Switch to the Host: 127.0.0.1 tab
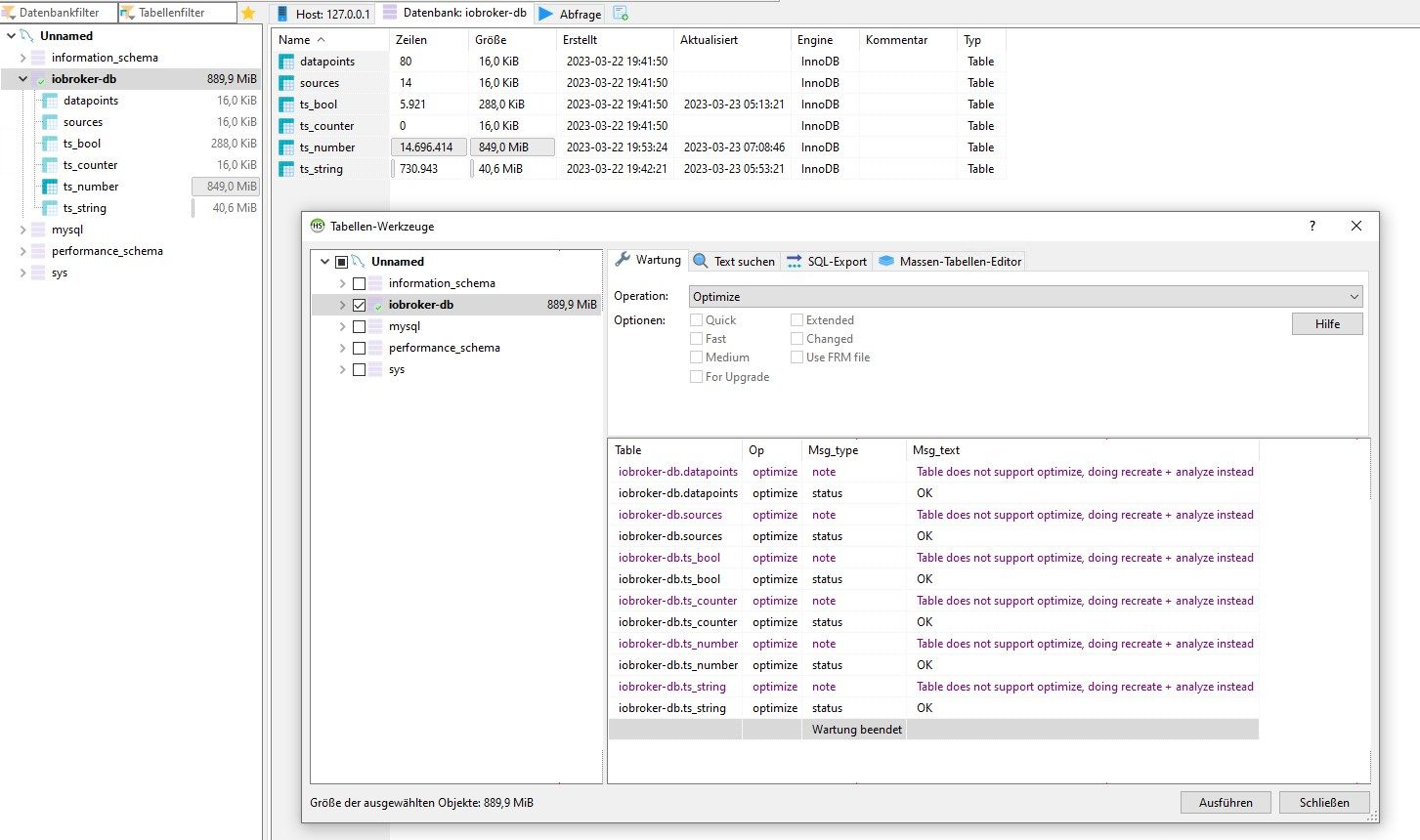Screen dimensions: 1420x840 click(323, 14)
